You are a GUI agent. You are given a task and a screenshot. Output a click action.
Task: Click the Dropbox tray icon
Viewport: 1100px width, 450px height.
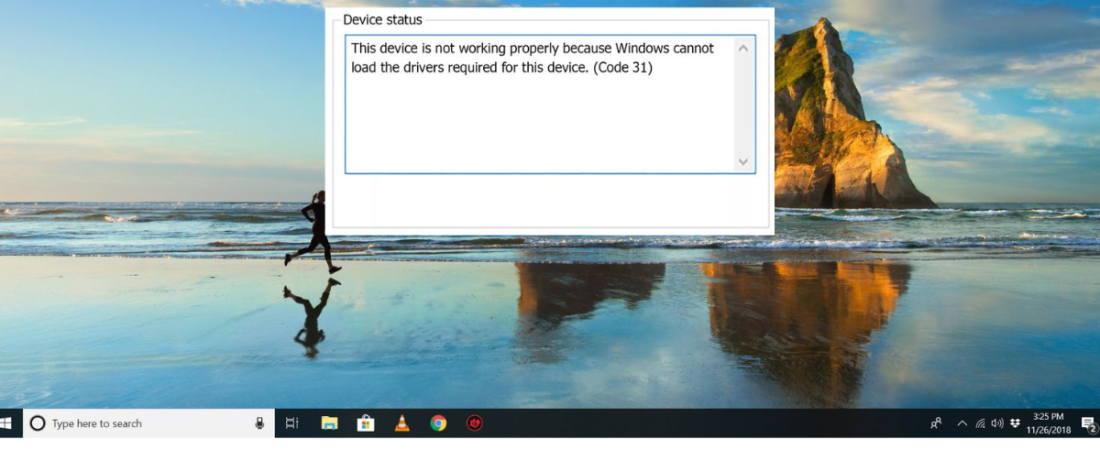pos(1014,423)
